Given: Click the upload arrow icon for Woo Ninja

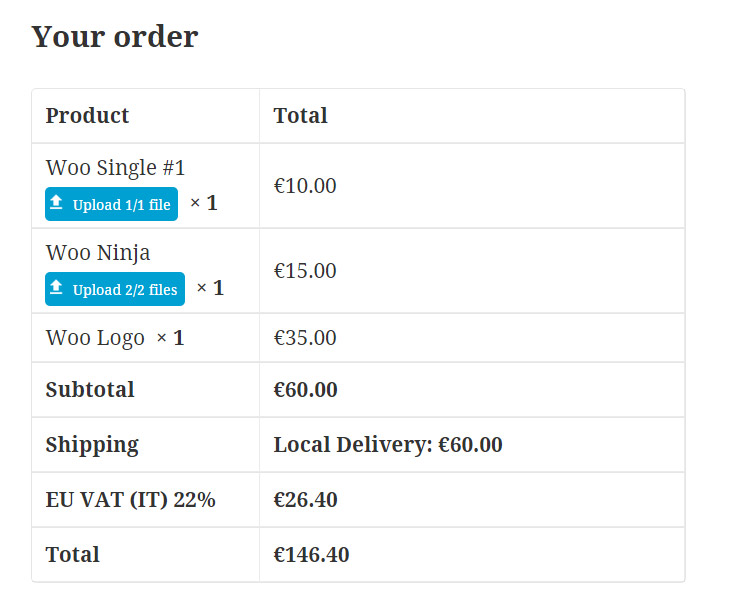Looking at the screenshot, I should point(57,288).
